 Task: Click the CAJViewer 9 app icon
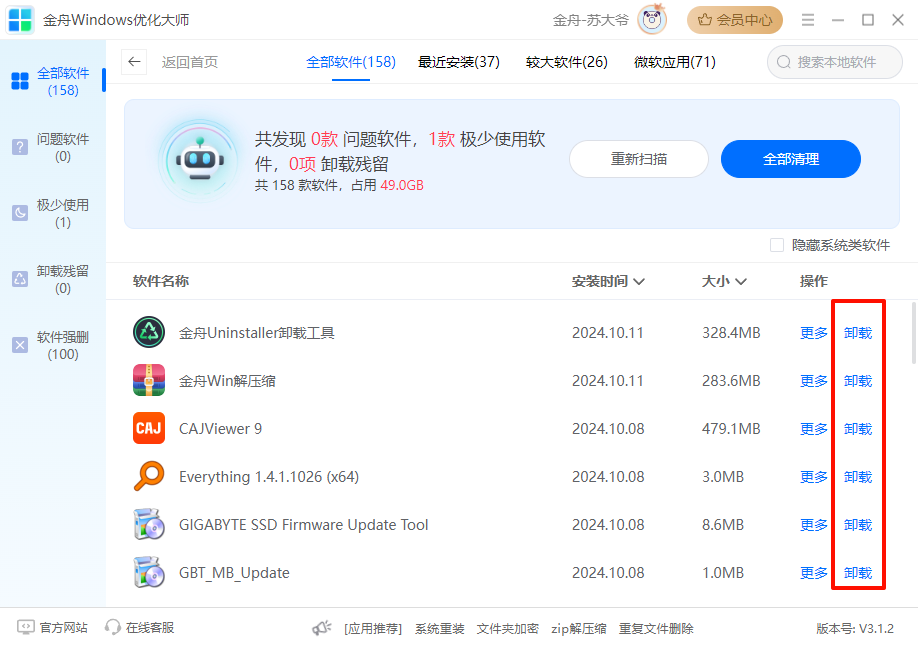click(149, 428)
